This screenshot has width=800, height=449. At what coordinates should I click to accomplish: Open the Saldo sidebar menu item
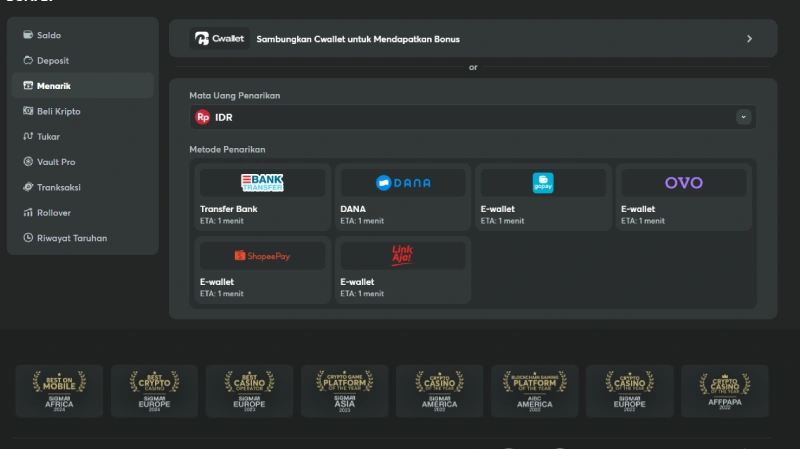pos(49,35)
